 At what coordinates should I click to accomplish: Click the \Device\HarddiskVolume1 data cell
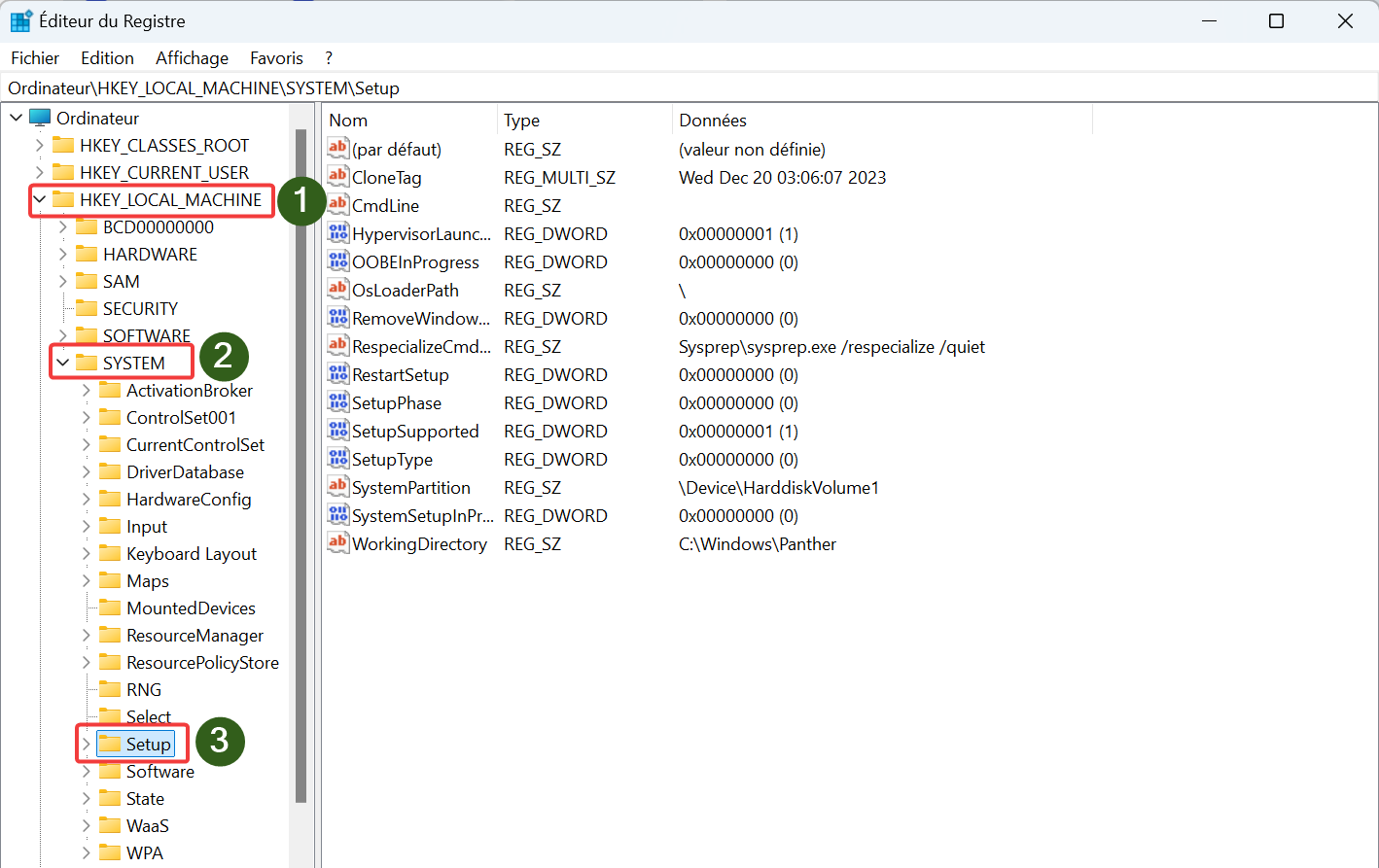click(779, 487)
